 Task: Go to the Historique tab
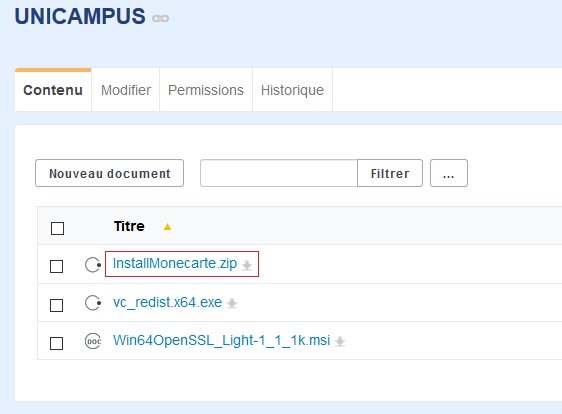click(x=292, y=90)
